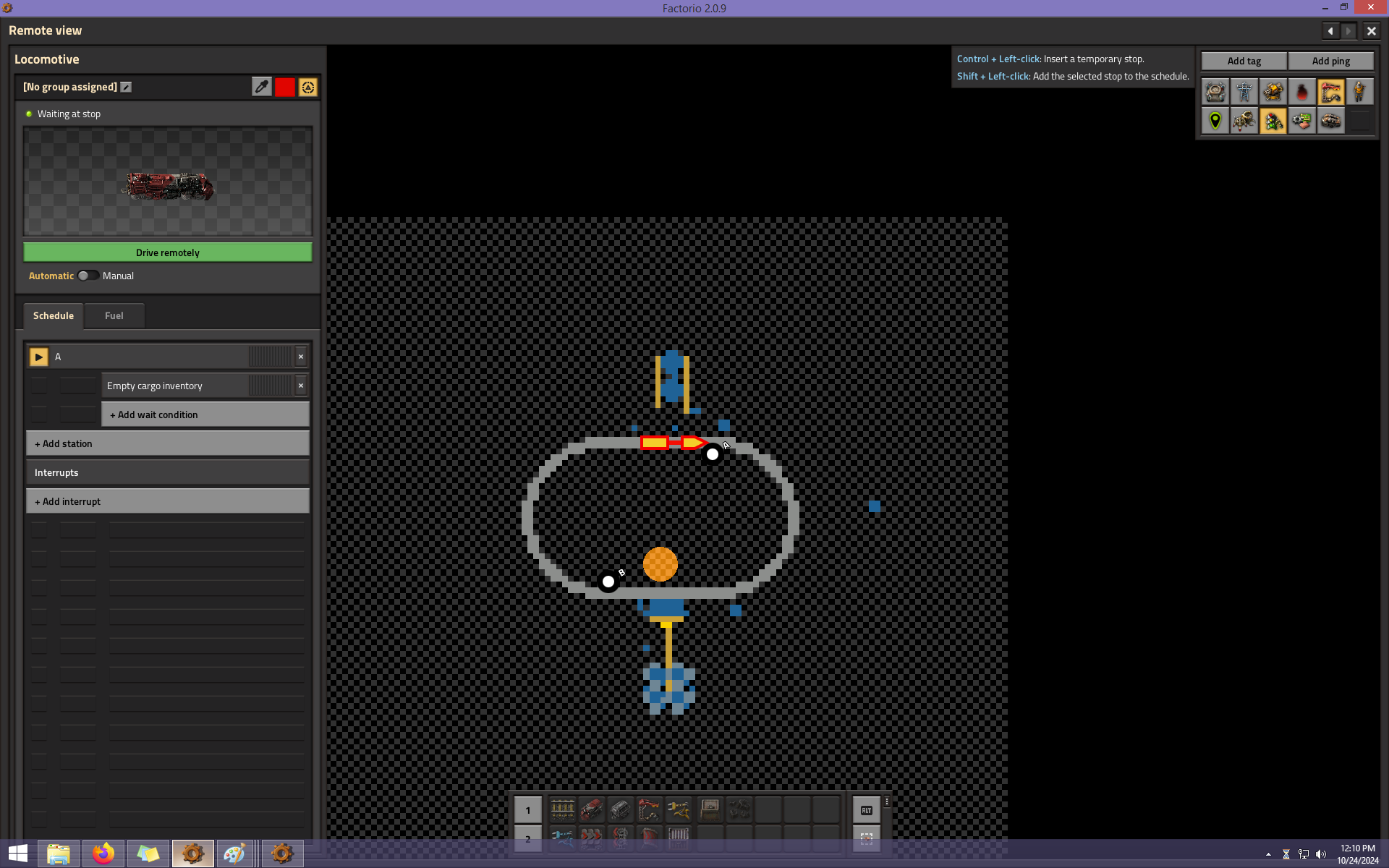The width and height of the screenshot is (1389, 868).
Task: Select quickbar row 2 button
Action: (528, 838)
